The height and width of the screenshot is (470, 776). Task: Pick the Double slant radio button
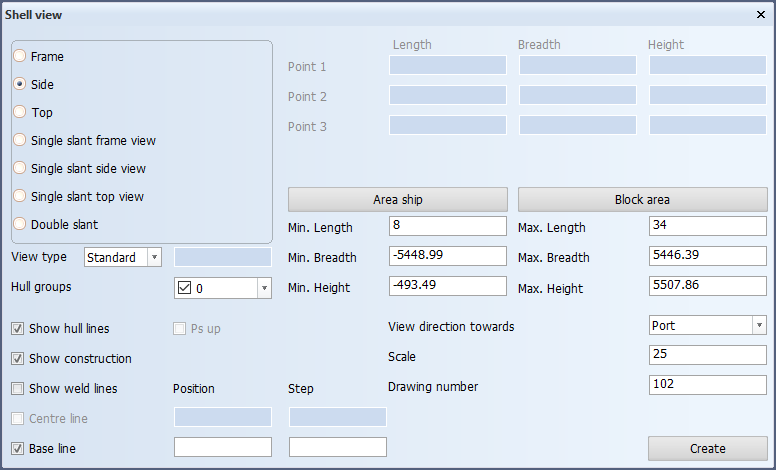coord(20,225)
